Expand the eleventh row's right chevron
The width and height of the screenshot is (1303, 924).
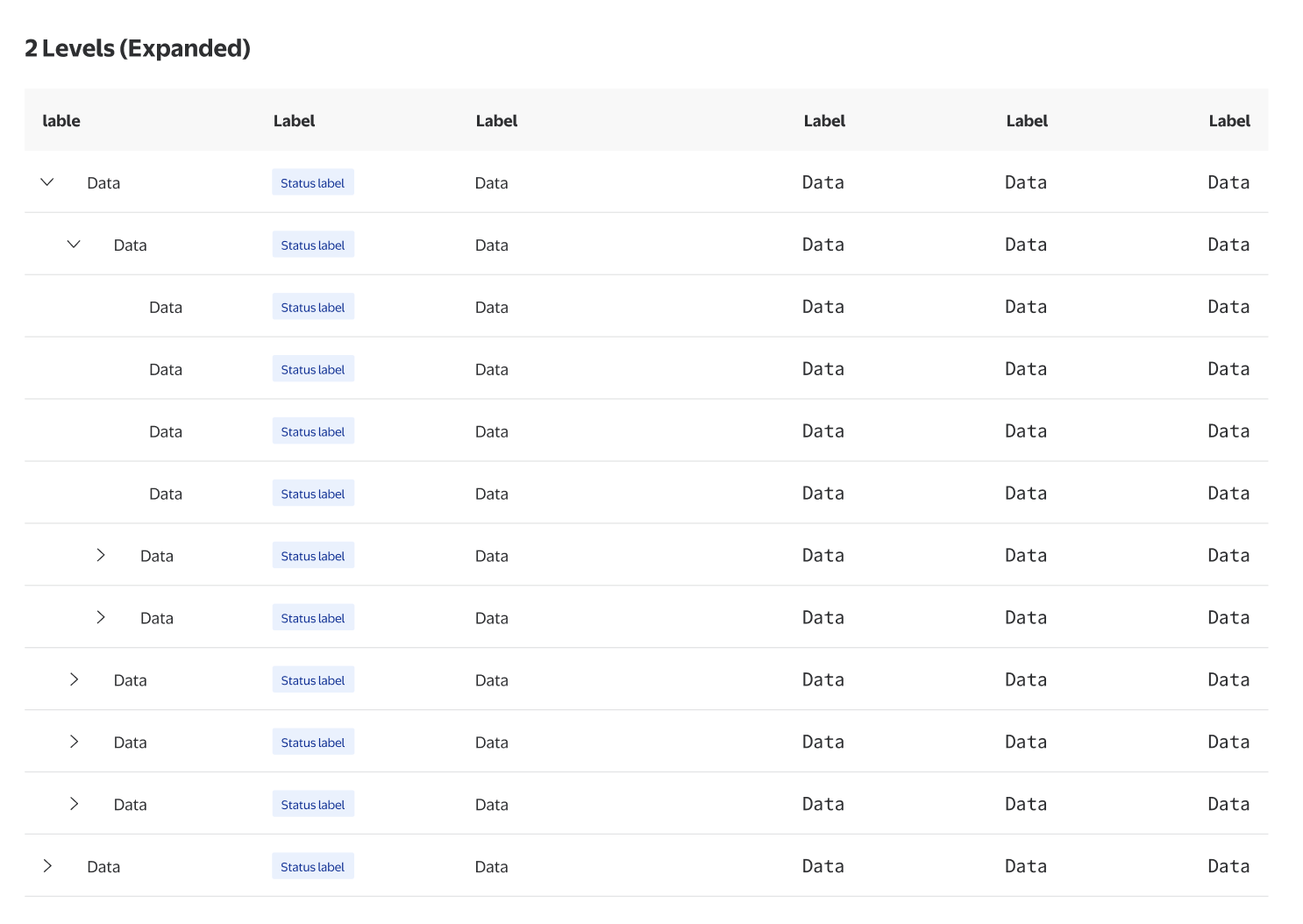pyautogui.click(x=75, y=805)
